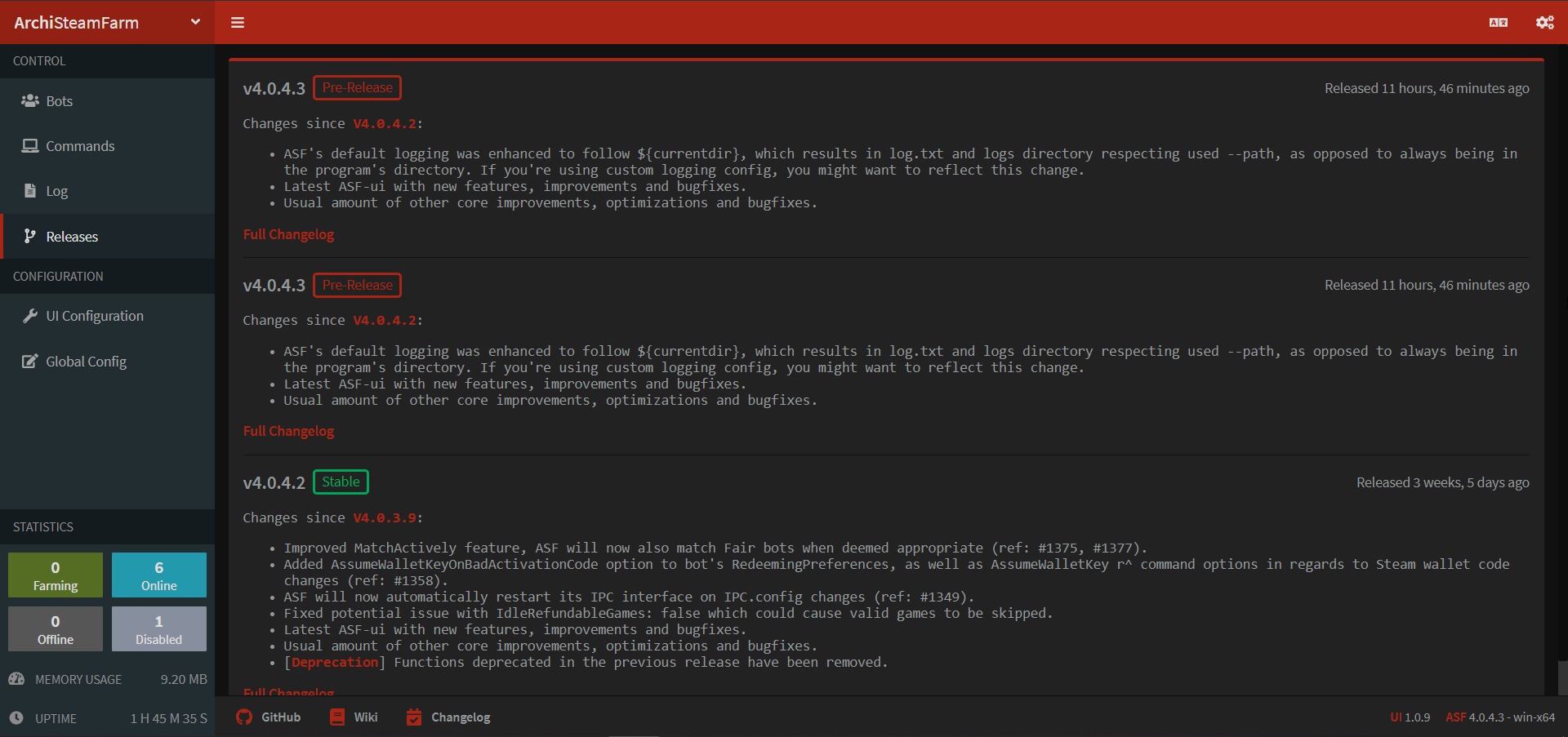Image resolution: width=1568 pixels, height=737 pixels.
Task: Click the Pre-Release badge of the first entry
Action: pos(357,87)
